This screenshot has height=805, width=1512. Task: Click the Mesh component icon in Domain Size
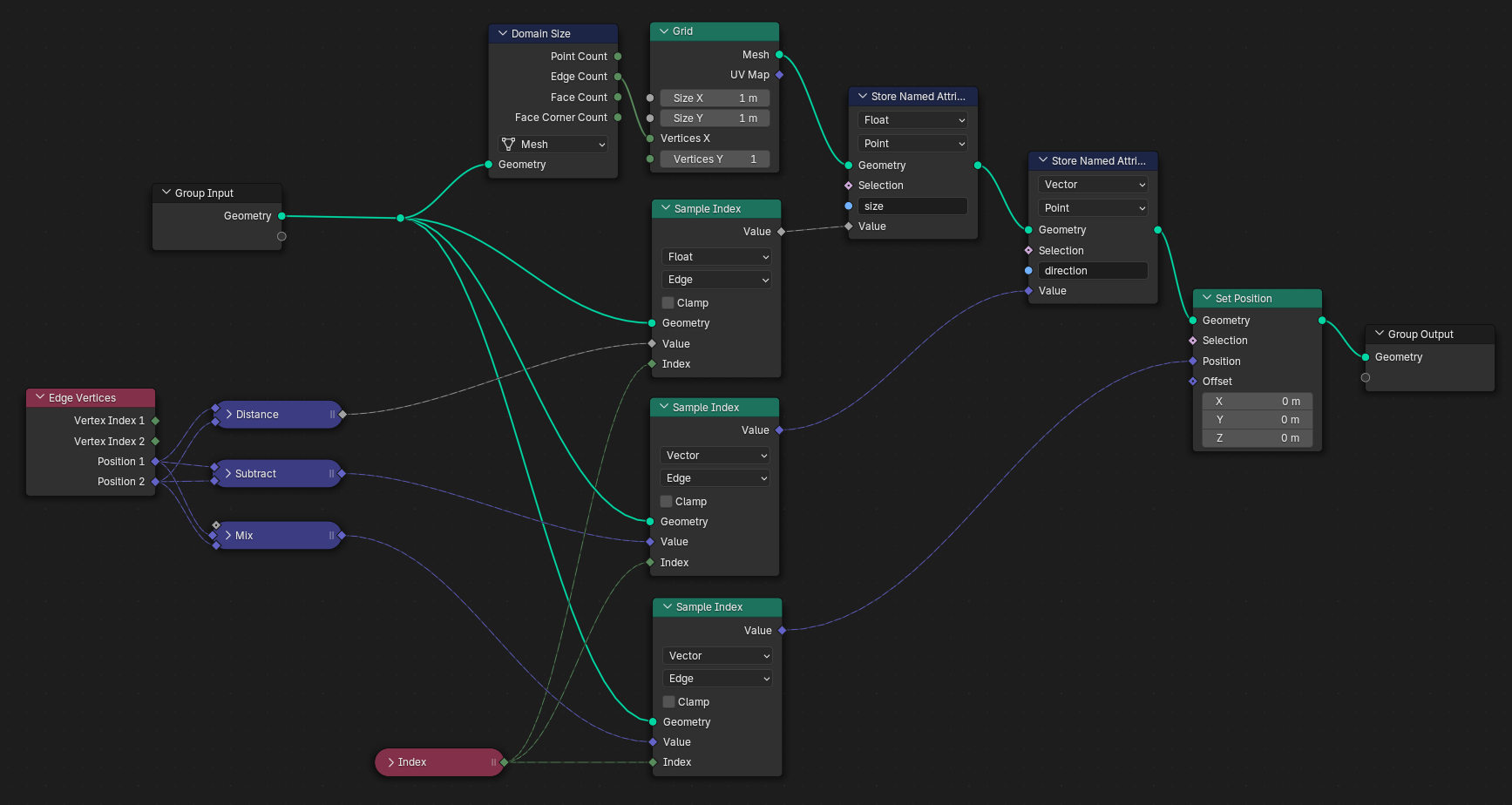pos(509,145)
